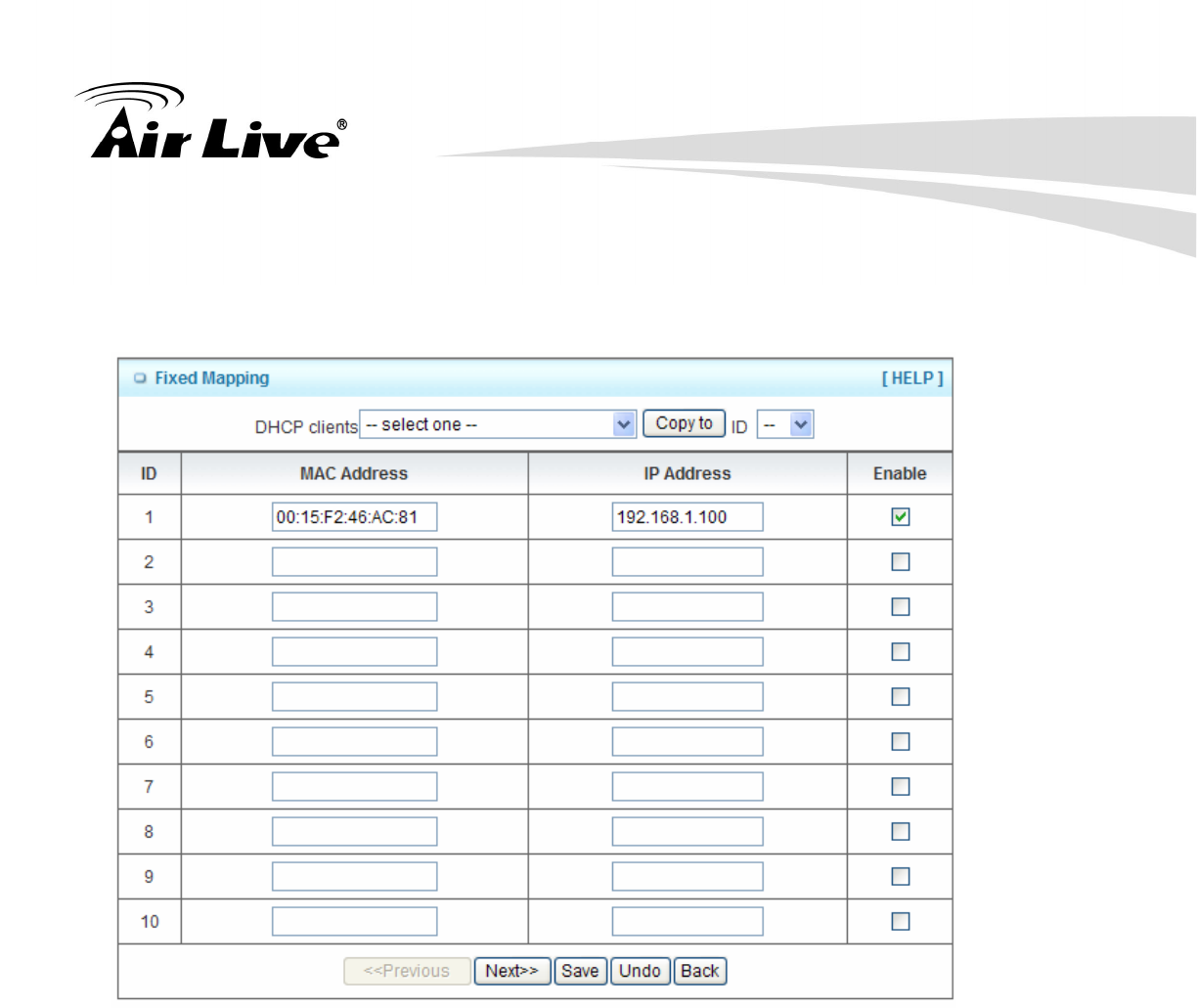1197x1008 pixels.
Task: Check Enable for ID 2
Action: click(x=901, y=561)
